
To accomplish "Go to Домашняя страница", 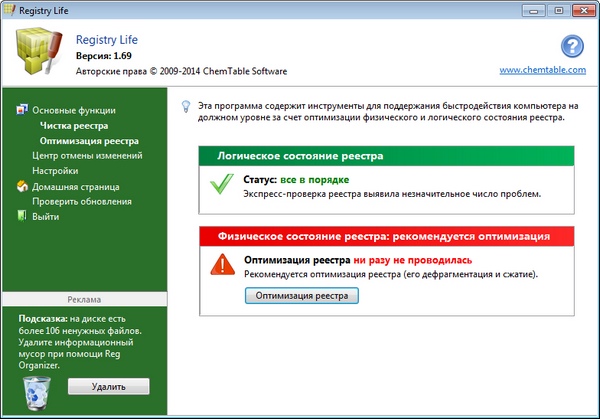I will [x=76, y=187].
